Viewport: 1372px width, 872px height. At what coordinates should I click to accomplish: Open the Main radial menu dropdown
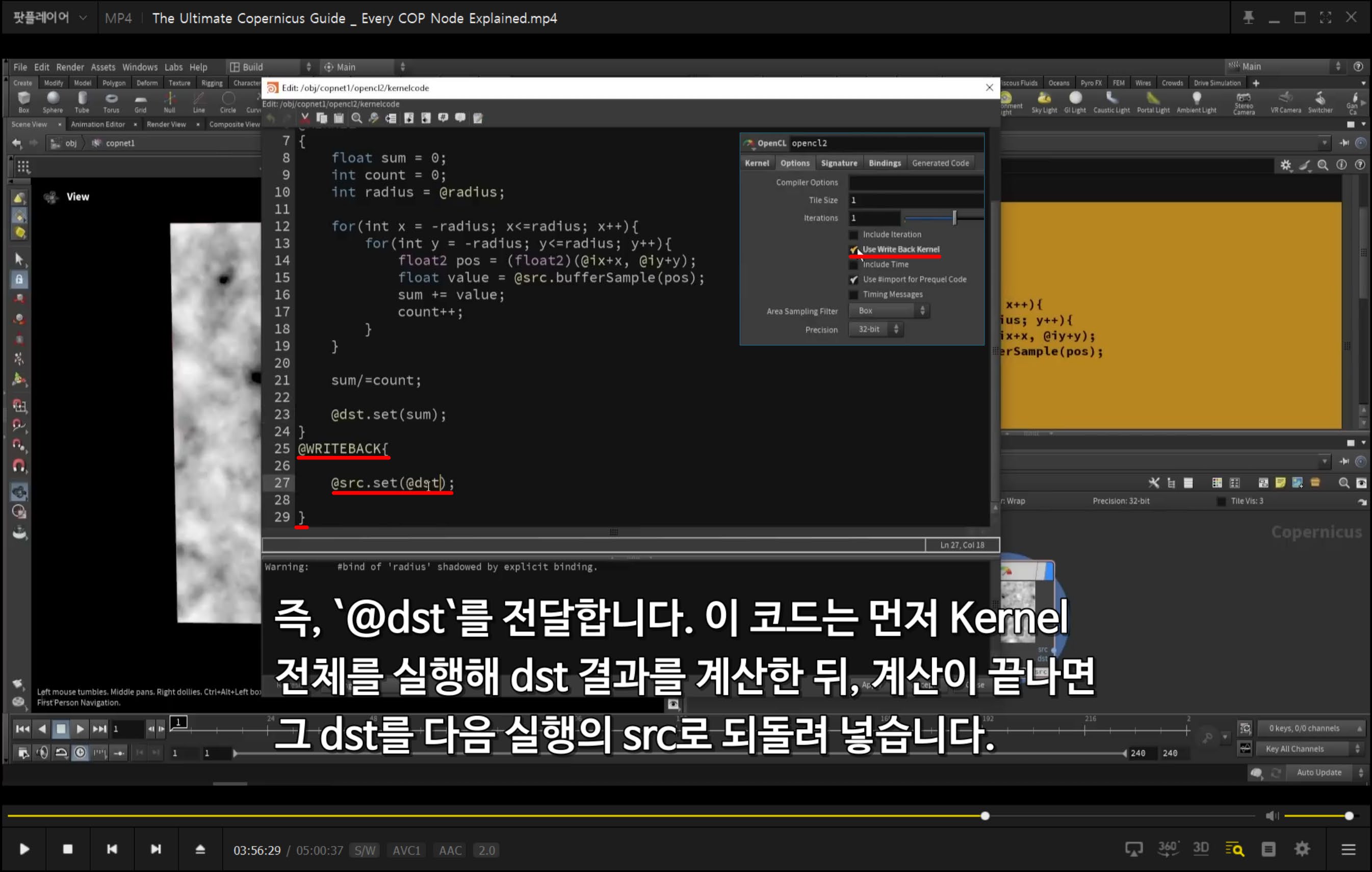click(x=364, y=67)
